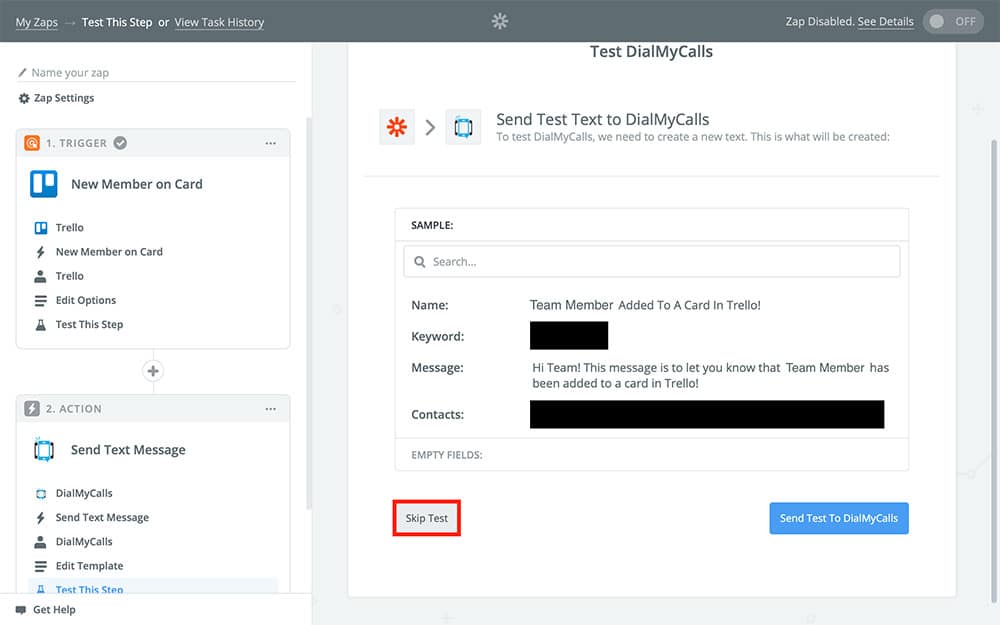Open the Action step three-dot menu
The height and width of the screenshot is (625, 1000).
click(x=270, y=409)
